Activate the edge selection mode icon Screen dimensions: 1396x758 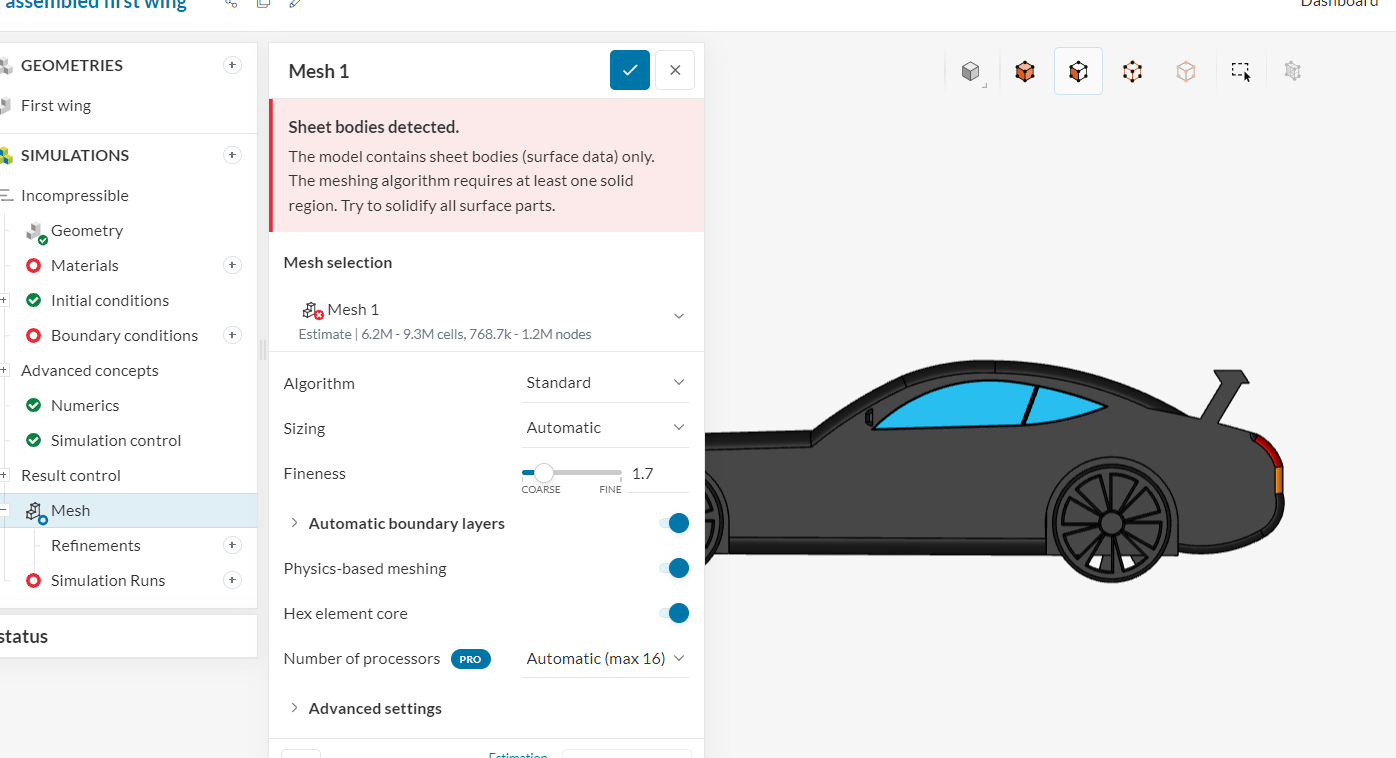point(1132,70)
